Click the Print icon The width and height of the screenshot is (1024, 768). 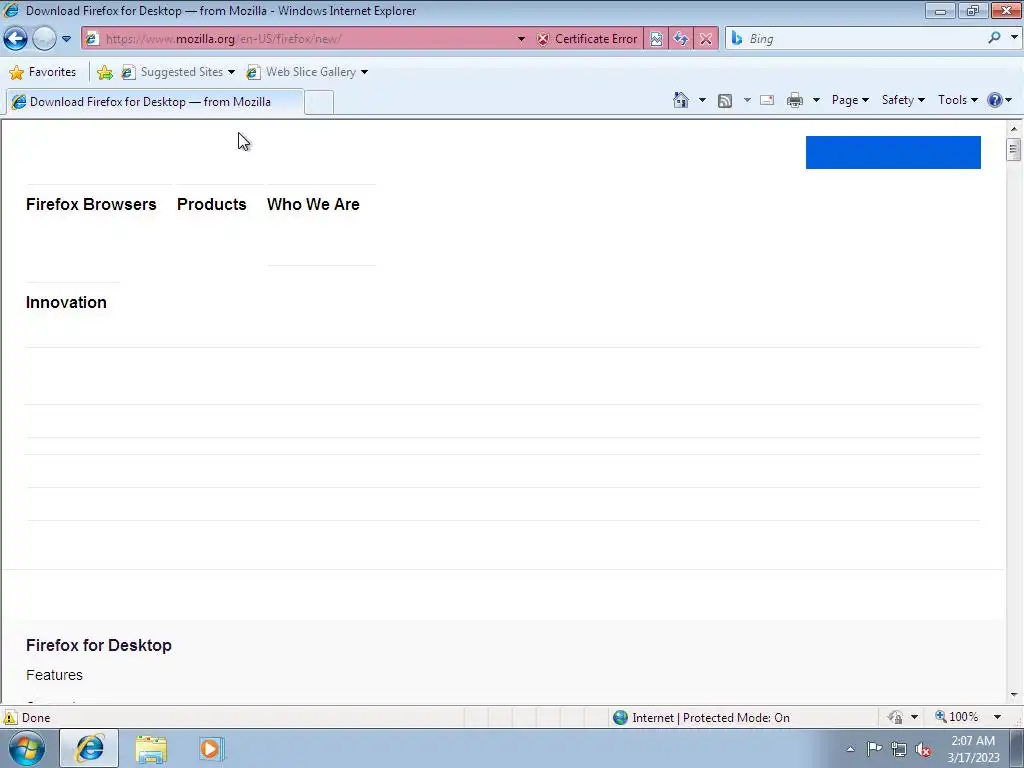[x=795, y=100]
